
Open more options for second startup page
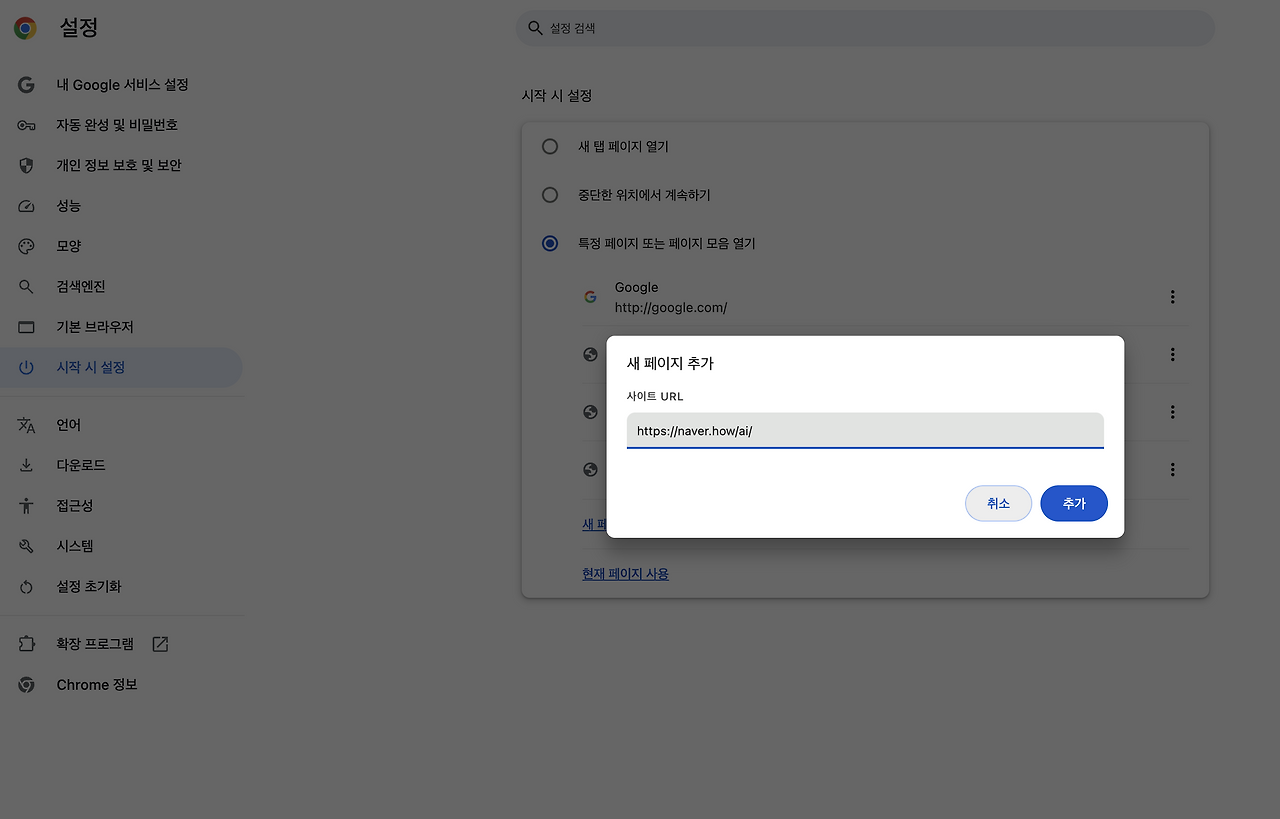1172,354
